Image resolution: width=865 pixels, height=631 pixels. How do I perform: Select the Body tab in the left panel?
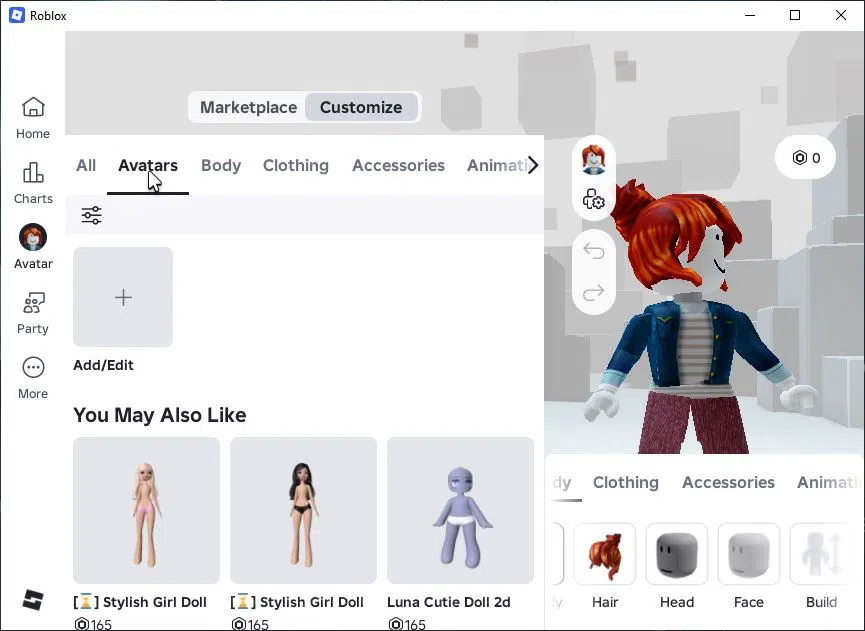(221, 165)
